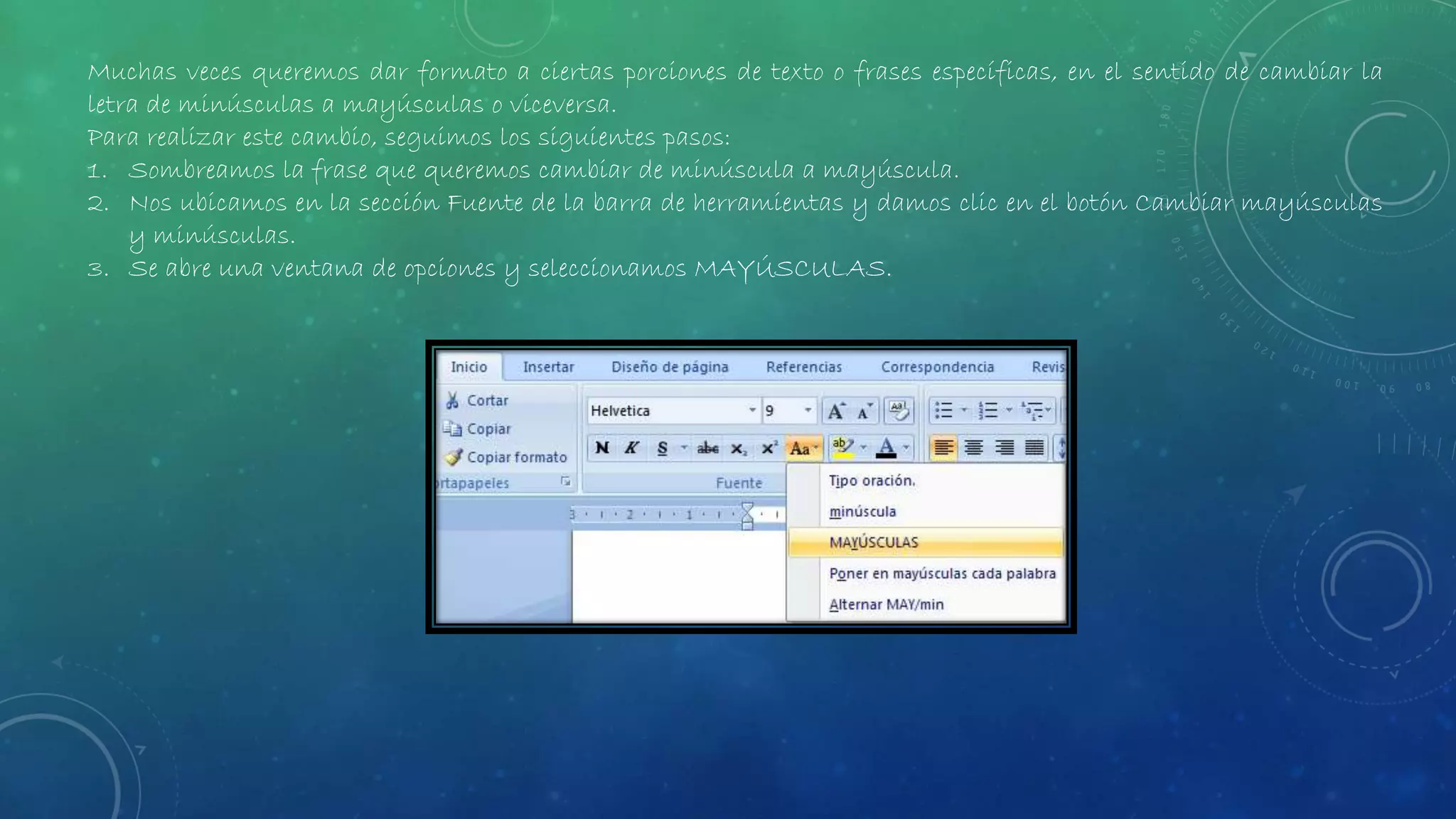This screenshot has width=1456, height=819.
Task: Open the multilevel list dropdown arrow
Action: (x=1049, y=410)
